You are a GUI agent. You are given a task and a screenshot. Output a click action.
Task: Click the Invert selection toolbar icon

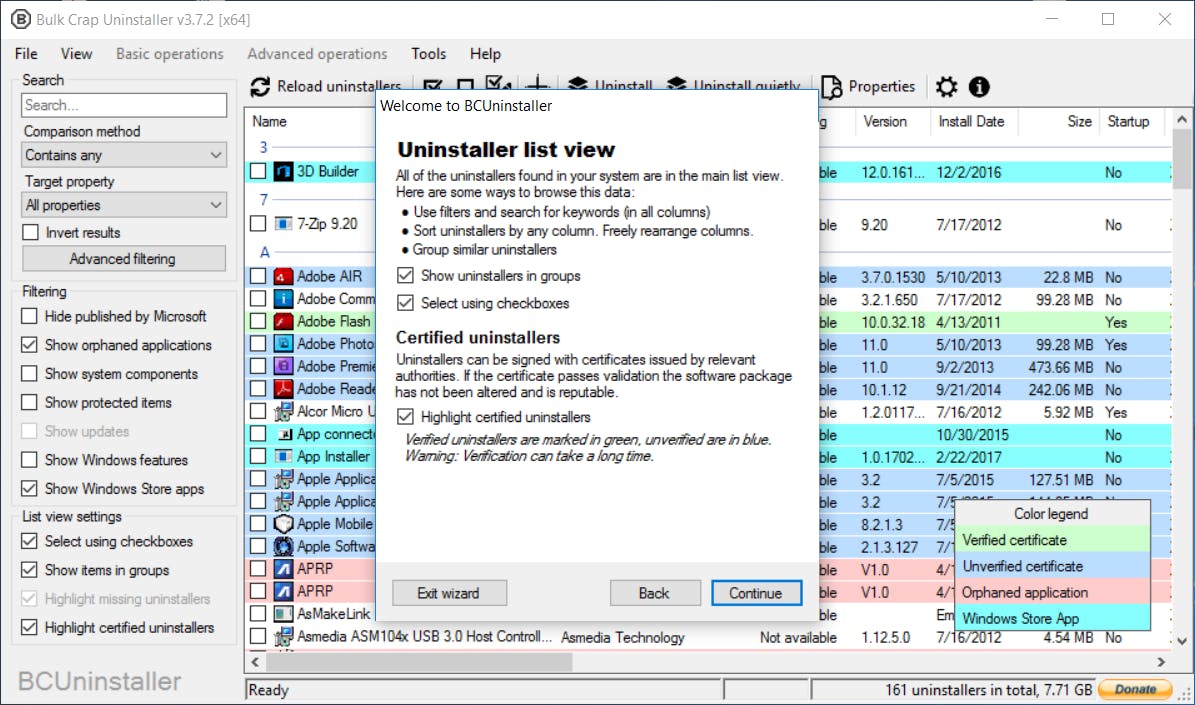click(x=498, y=85)
